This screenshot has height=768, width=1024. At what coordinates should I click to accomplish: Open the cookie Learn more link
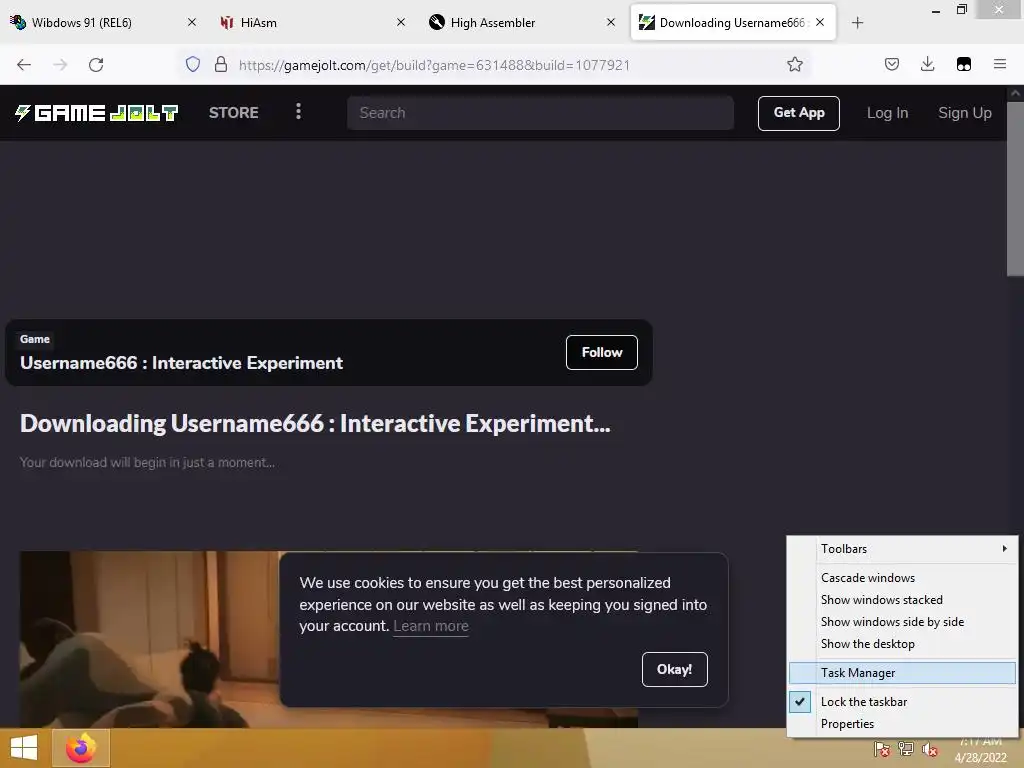coord(430,626)
